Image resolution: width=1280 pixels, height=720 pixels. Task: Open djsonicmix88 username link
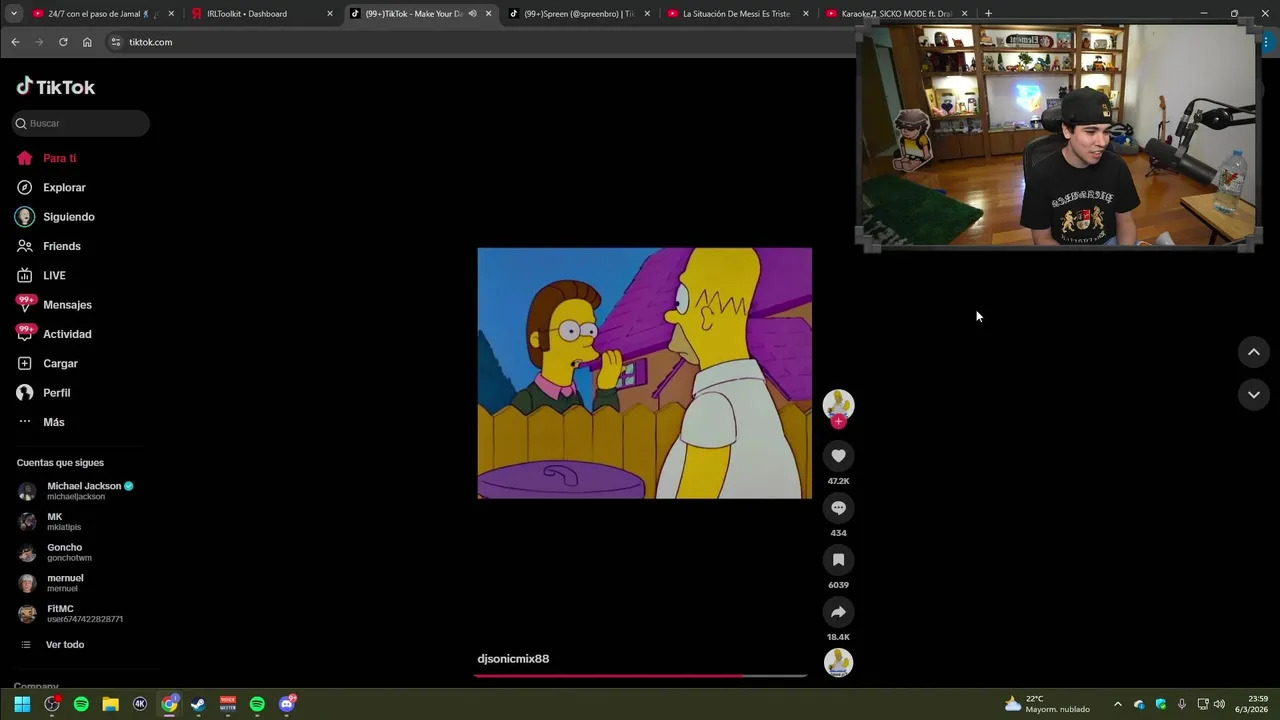point(513,659)
